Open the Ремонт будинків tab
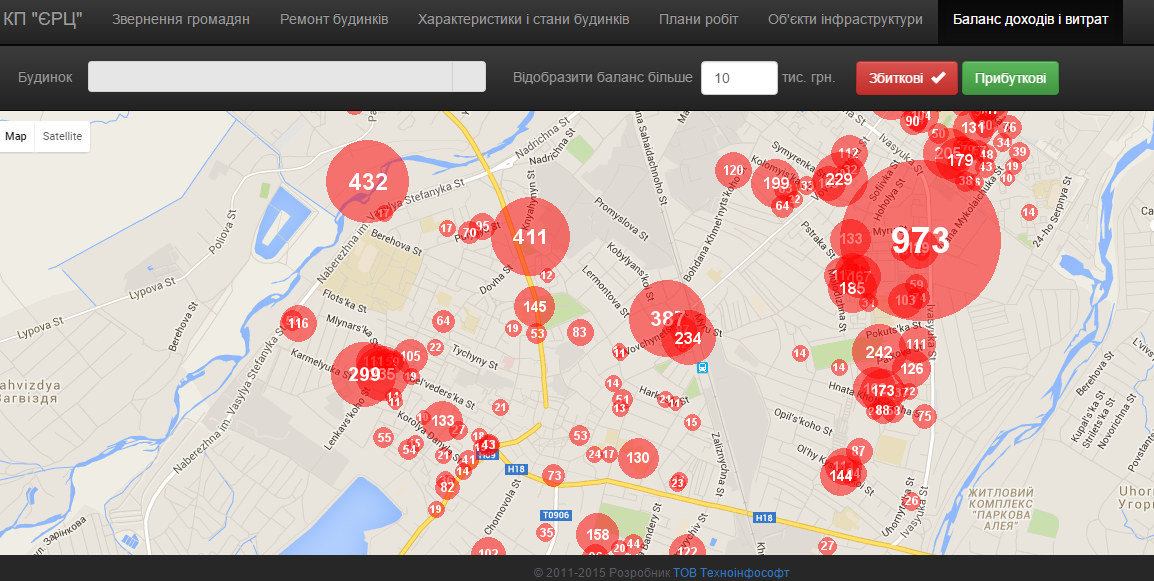The height and width of the screenshot is (581, 1154). tap(334, 20)
